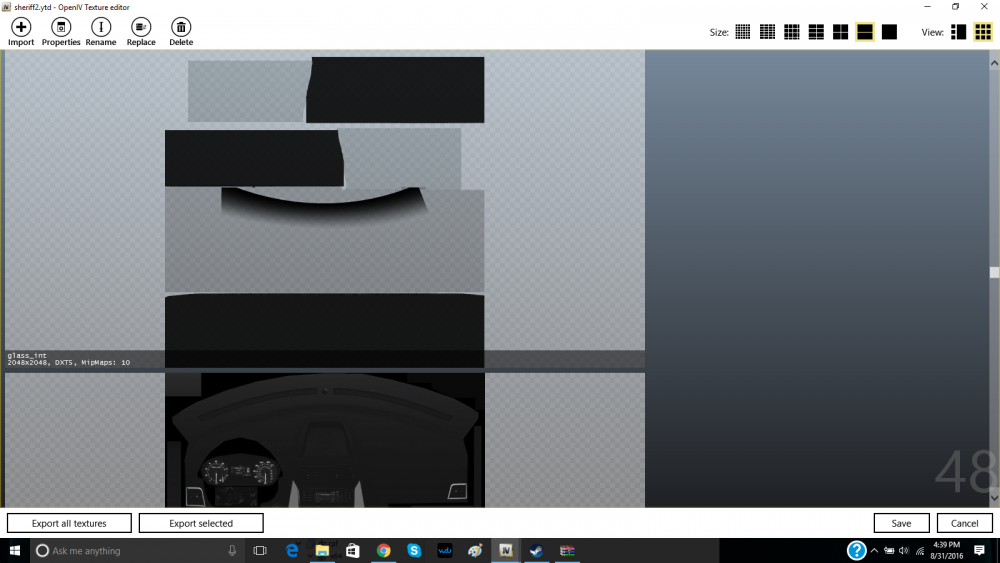Click the OpenIV taskbar icon
The height and width of the screenshot is (563, 1000).
pyautogui.click(x=506, y=551)
